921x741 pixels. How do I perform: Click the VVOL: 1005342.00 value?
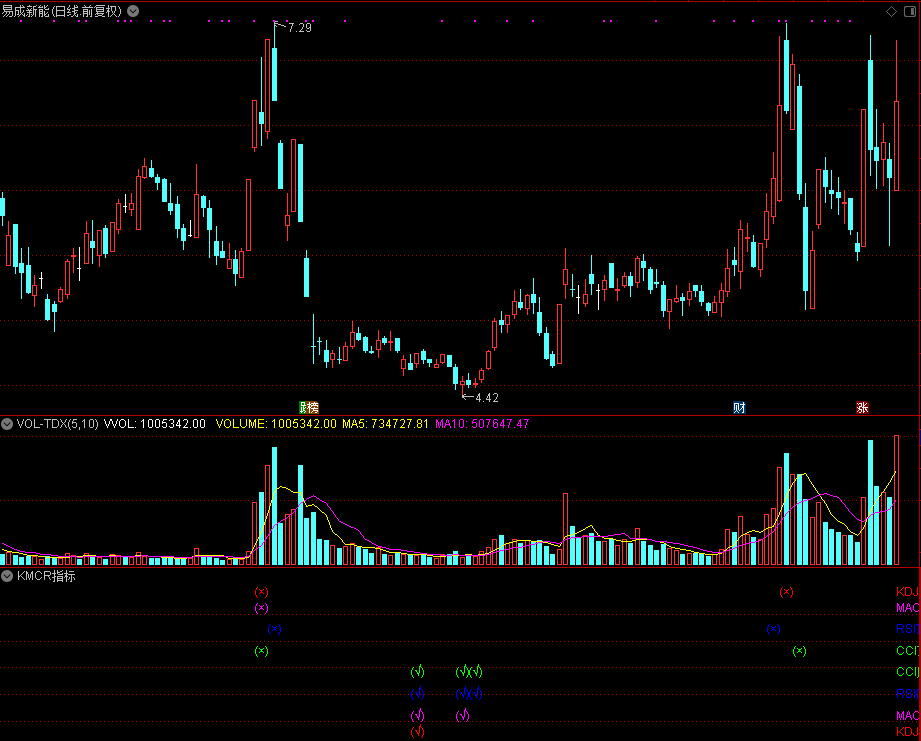(154, 424)
